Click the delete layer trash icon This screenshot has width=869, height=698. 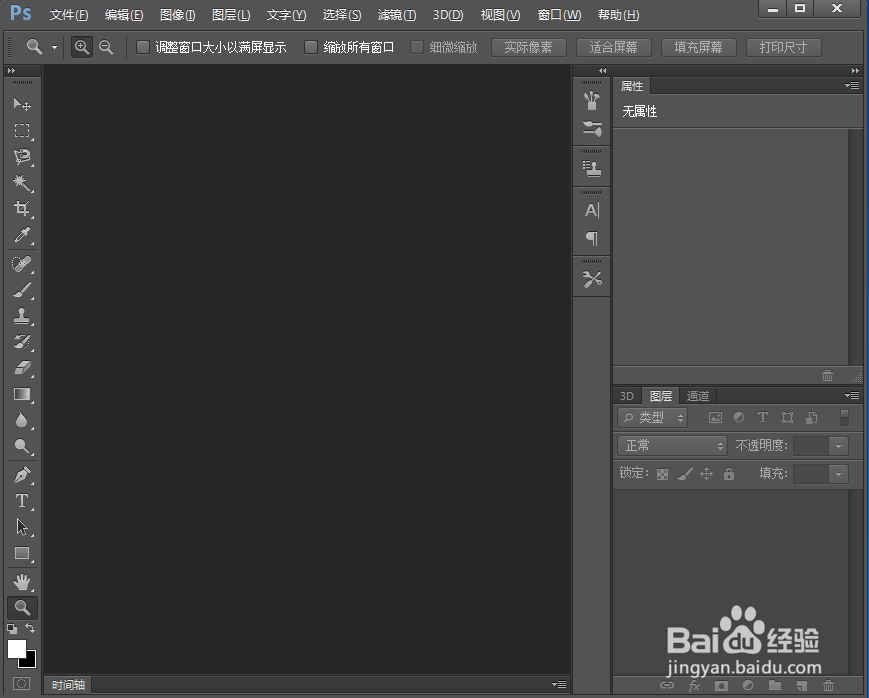pyautogui.click(x=828, y=686)
